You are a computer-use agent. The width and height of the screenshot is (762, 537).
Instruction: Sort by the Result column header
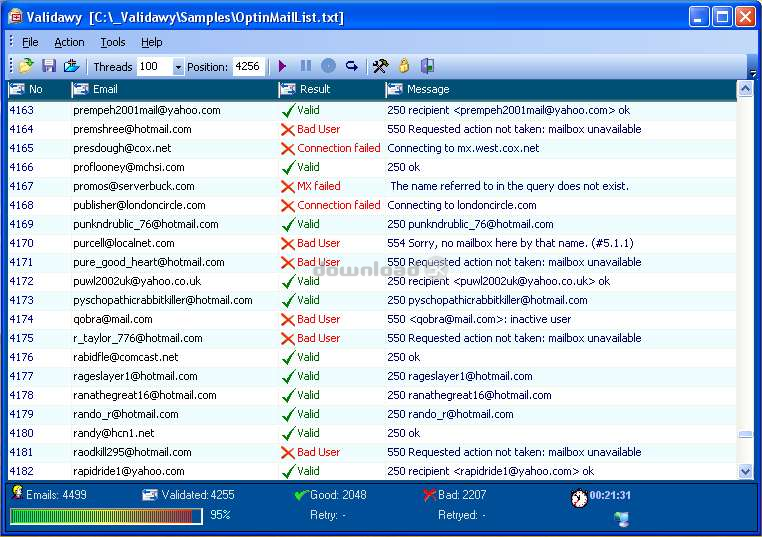(x=330, y=89)
